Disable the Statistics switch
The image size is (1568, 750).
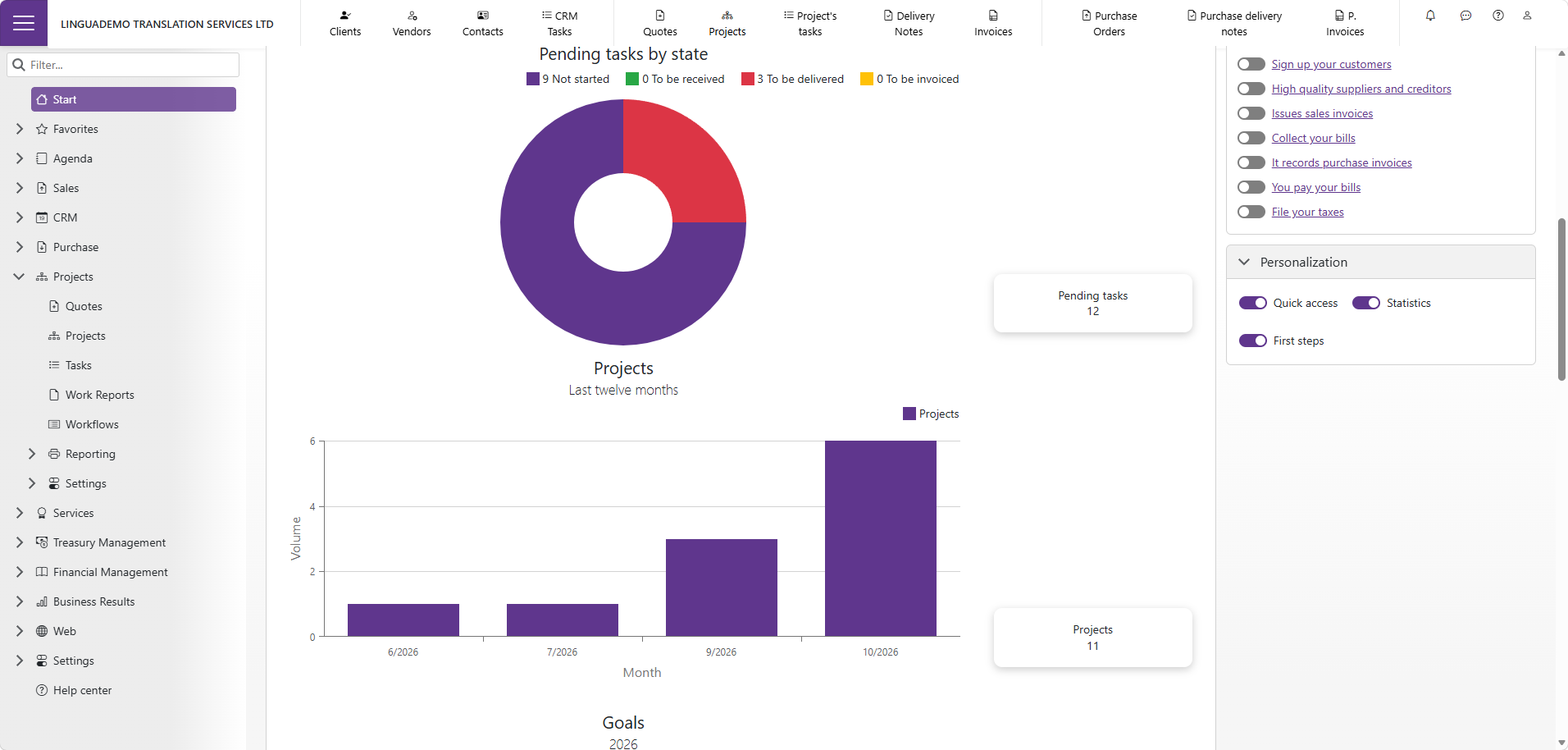pos(1366,303)
